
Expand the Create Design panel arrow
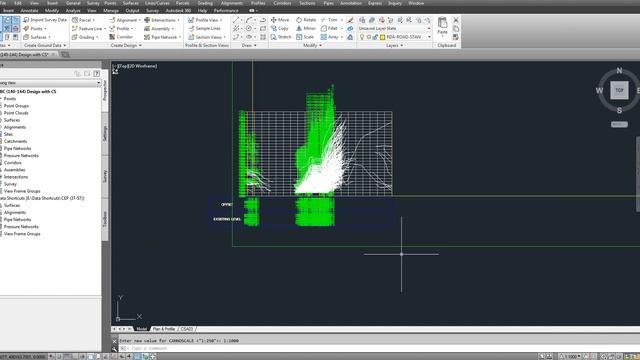[140, 45]
